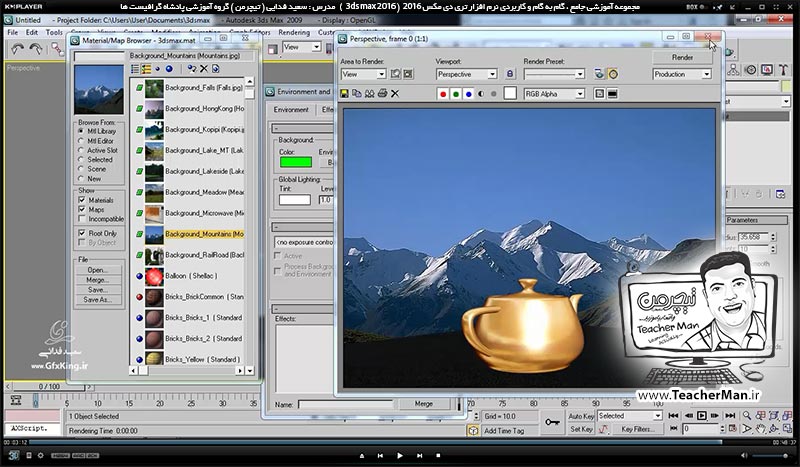Click View Large Icons sphere in browser toolbar

[169, 69]
